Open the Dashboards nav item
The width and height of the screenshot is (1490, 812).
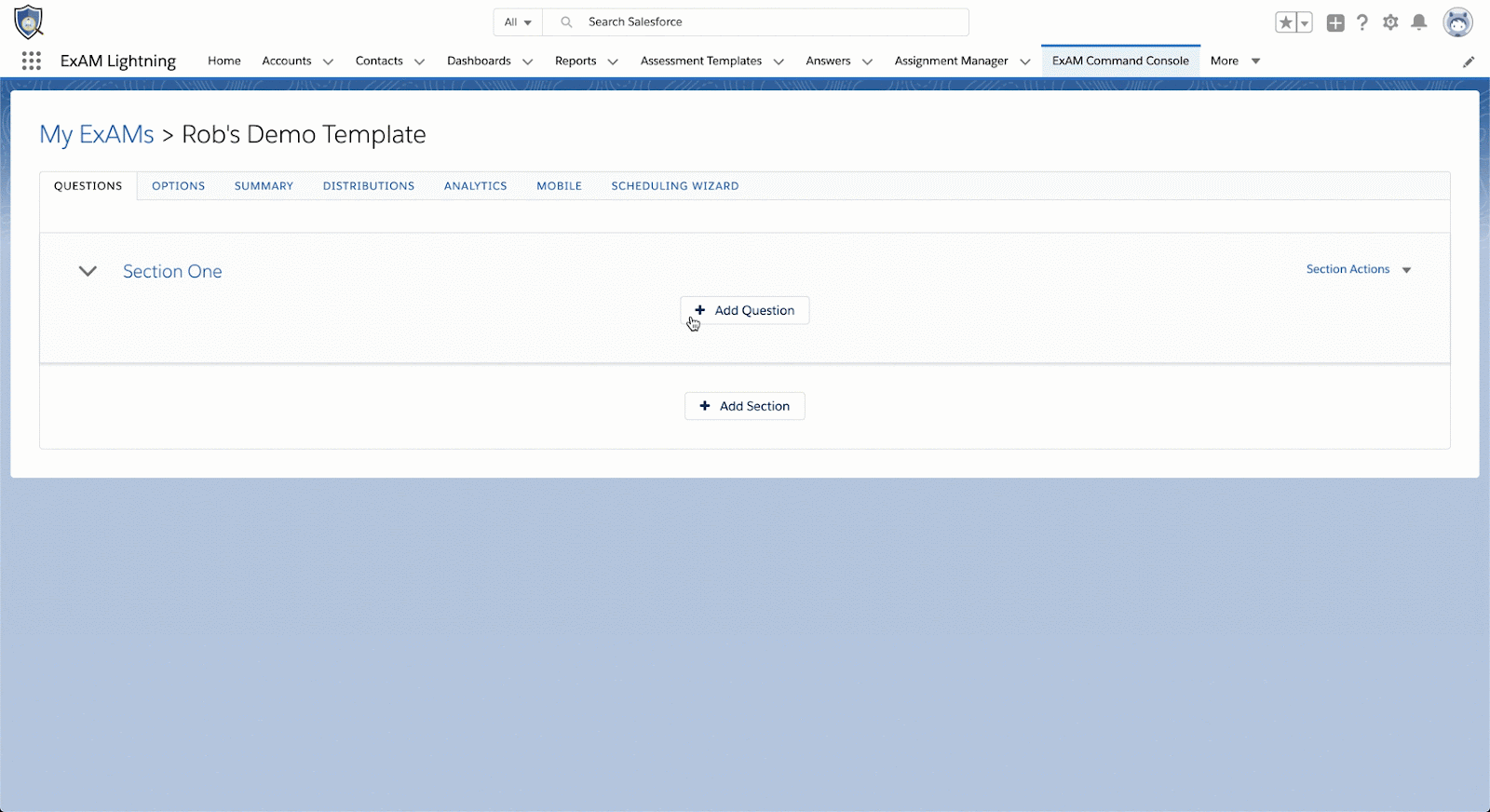coord(479,61)
